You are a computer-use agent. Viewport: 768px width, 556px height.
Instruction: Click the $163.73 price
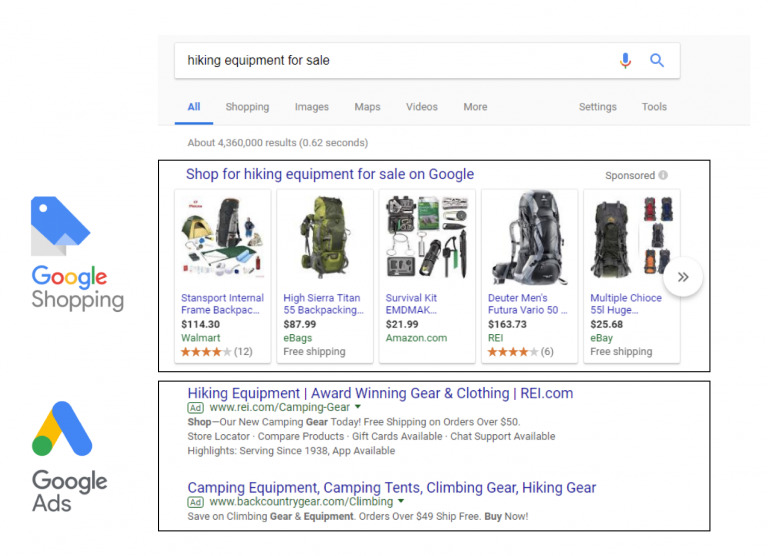tap(507, 324)
